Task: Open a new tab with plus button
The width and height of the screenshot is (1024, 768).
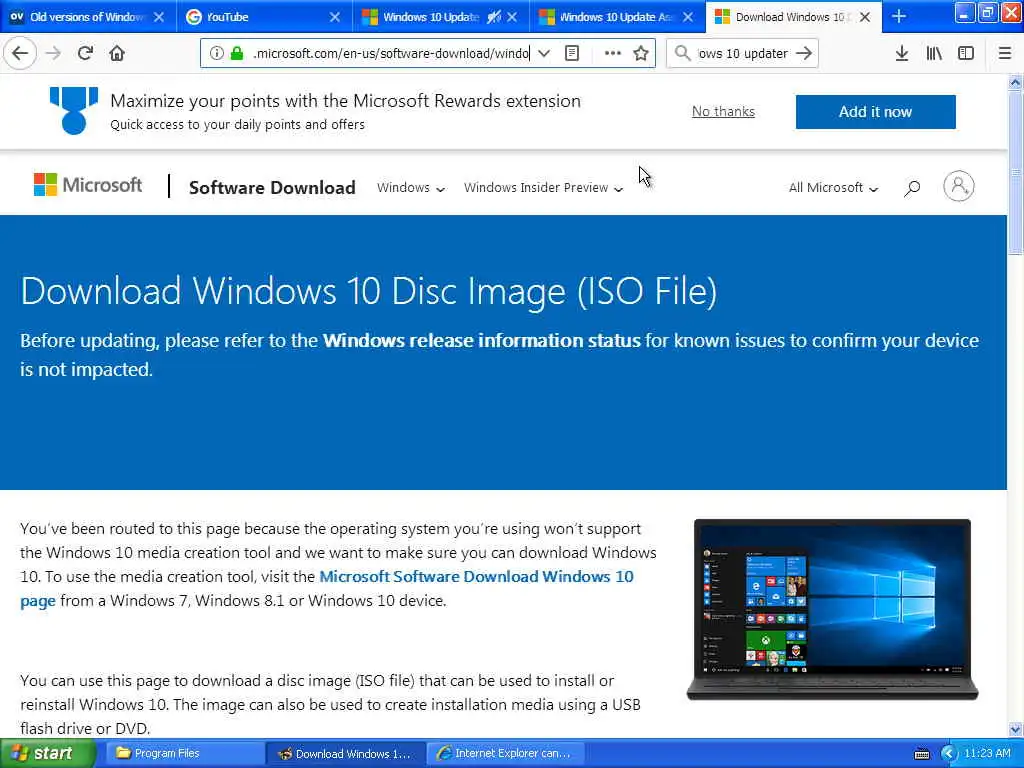Action: [x=899, y=16]
